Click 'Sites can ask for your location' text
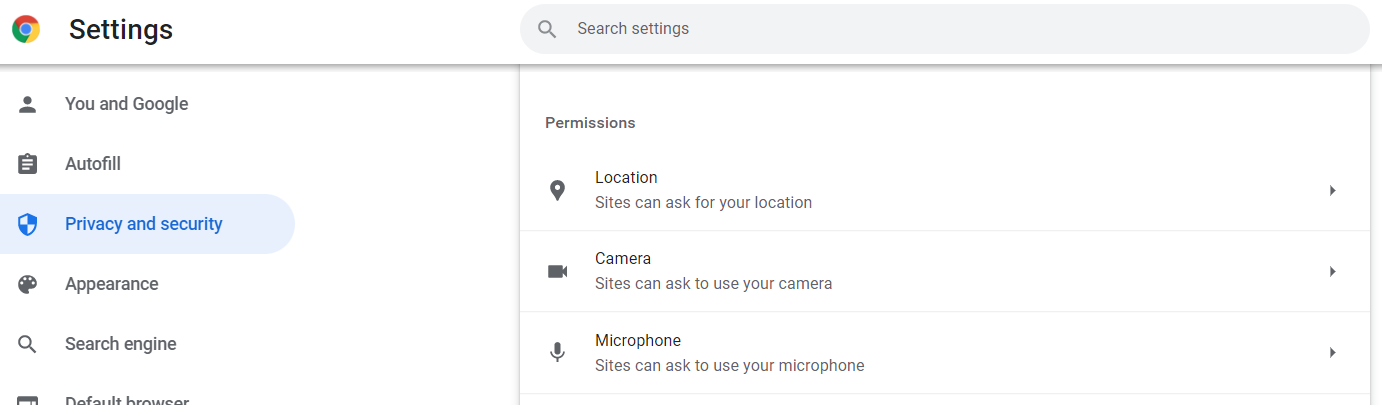 pyautogui.click(x=703, y=203)
